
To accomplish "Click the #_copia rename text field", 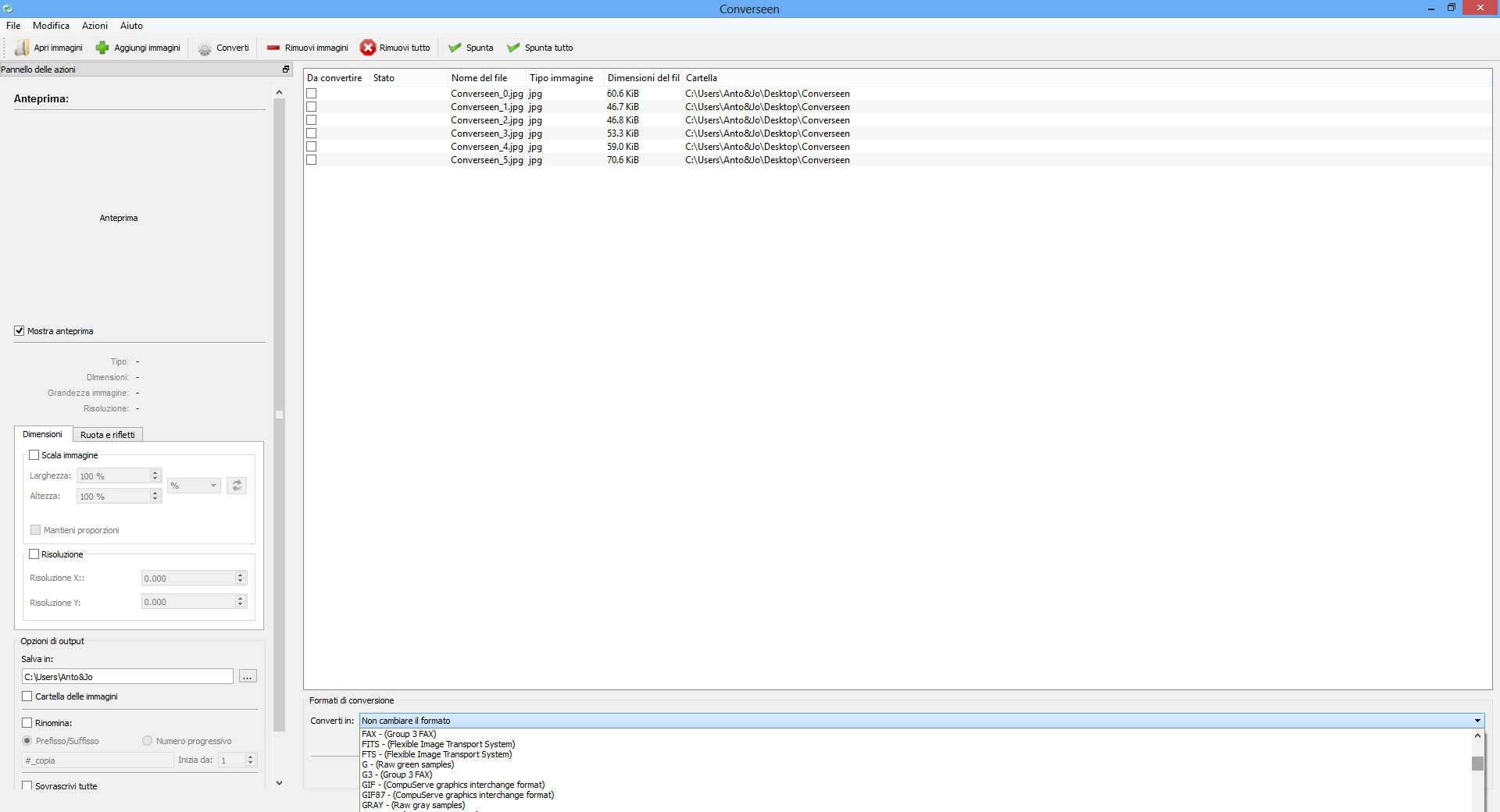I will coord(98,760).
